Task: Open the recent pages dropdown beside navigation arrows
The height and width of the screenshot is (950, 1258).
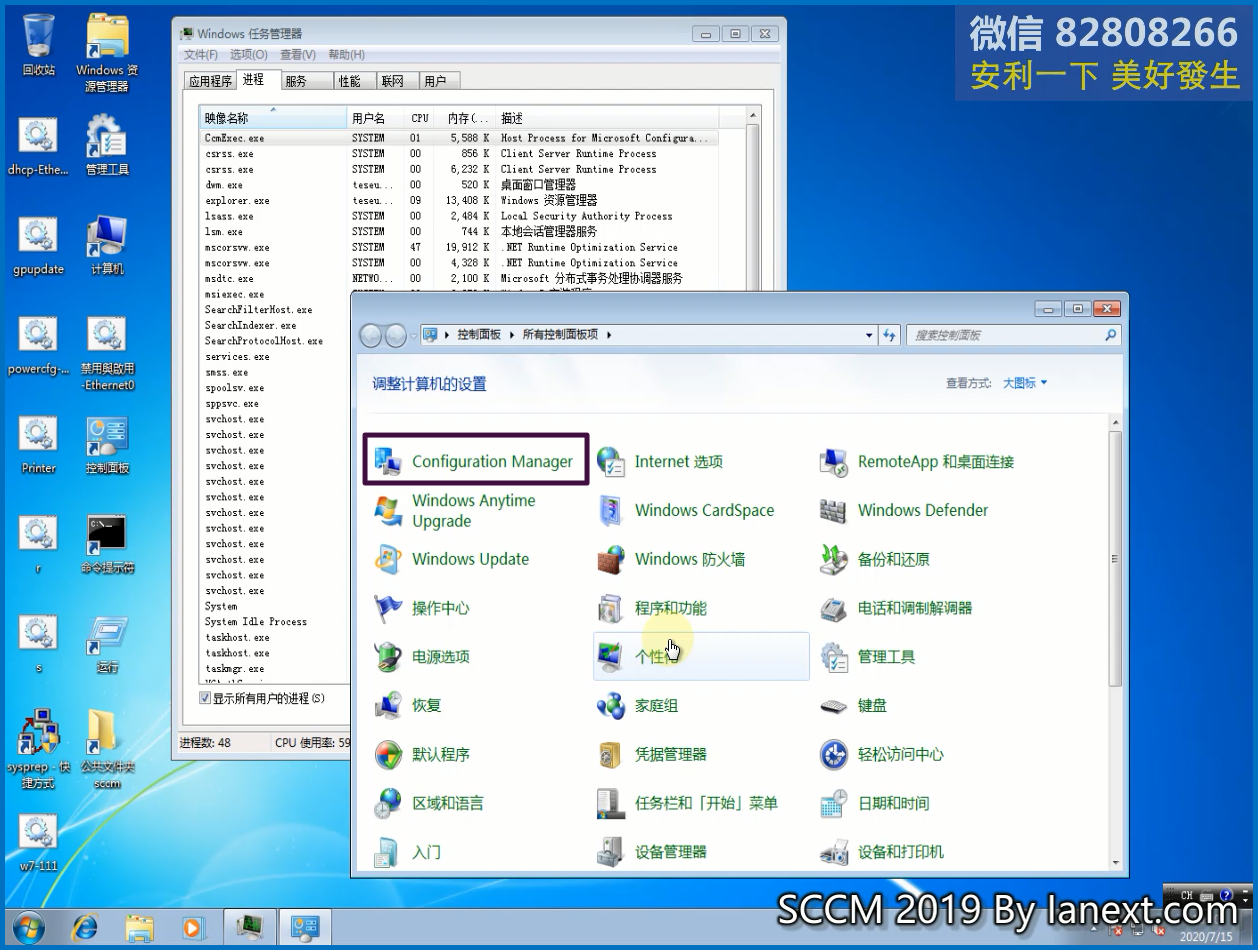Action: (415, 336)
